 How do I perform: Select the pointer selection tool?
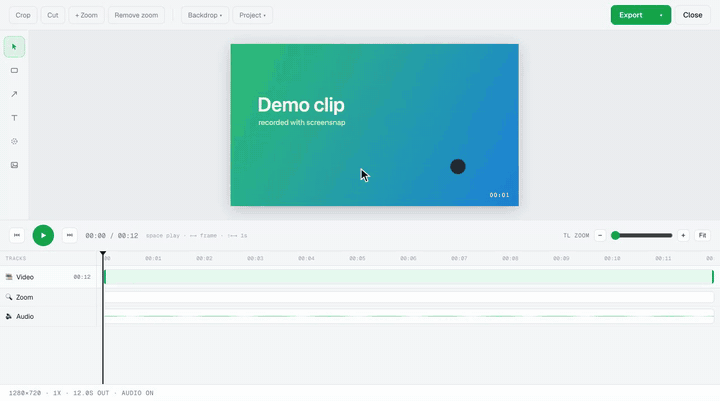click(x=14, y=47)
